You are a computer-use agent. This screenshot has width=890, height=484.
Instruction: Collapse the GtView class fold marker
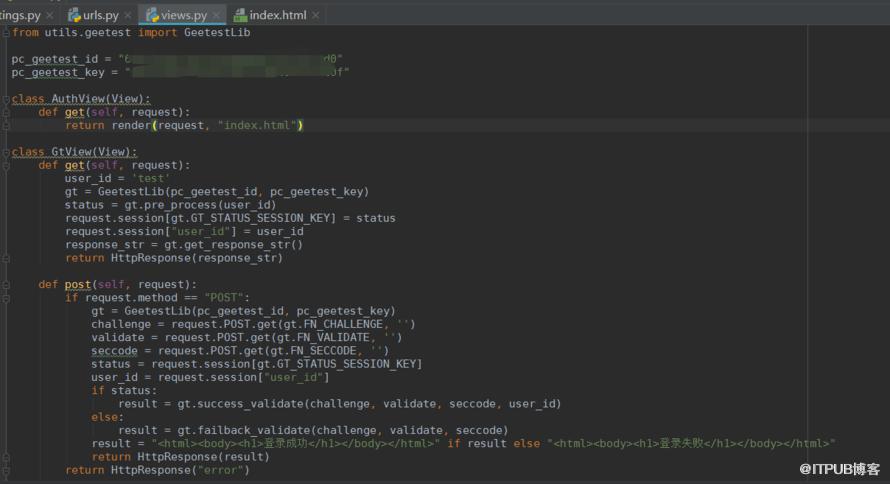(6, 152)
